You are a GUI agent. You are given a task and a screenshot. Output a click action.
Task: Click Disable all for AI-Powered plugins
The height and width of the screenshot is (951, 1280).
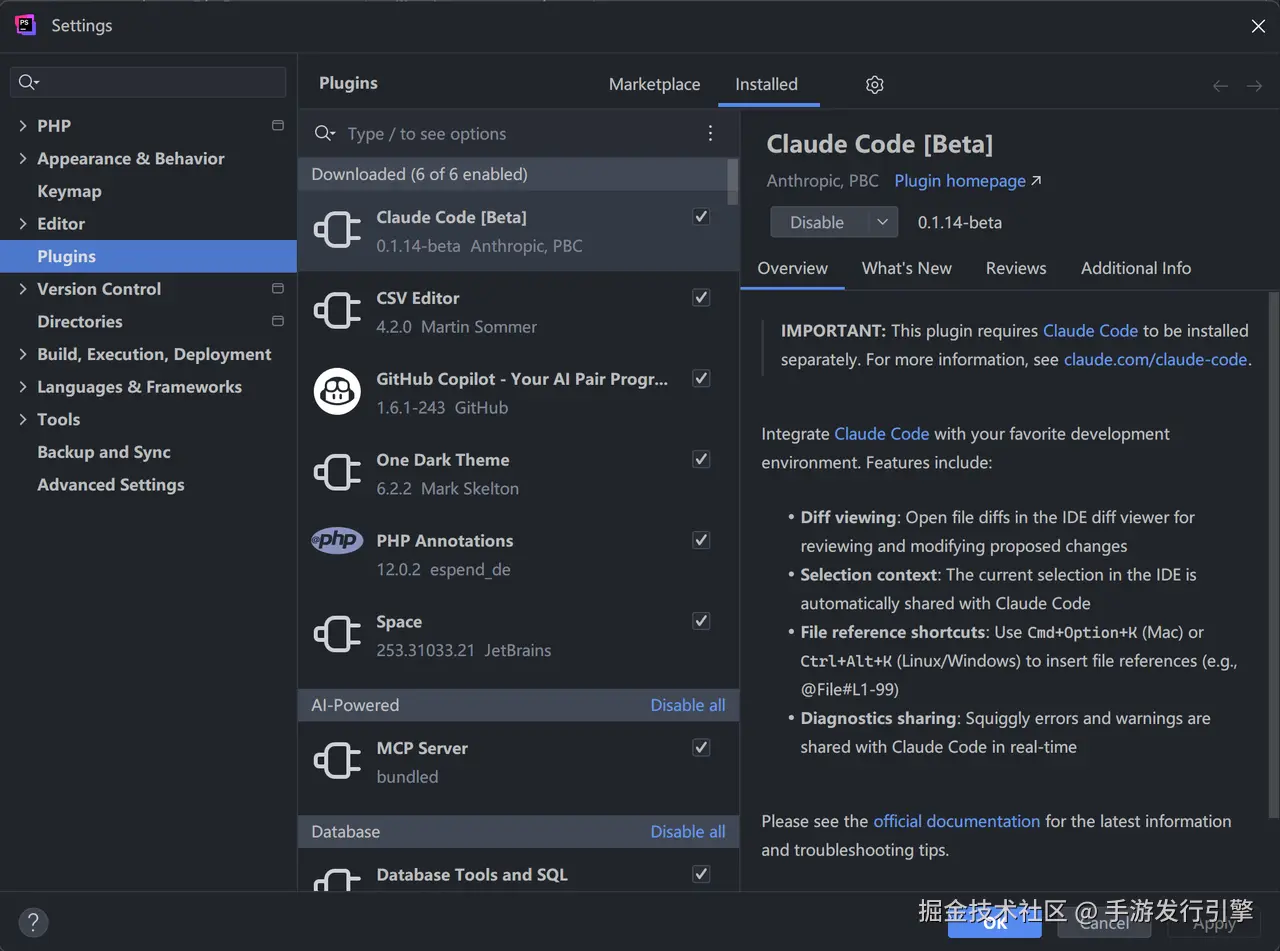tap(688, 705)
